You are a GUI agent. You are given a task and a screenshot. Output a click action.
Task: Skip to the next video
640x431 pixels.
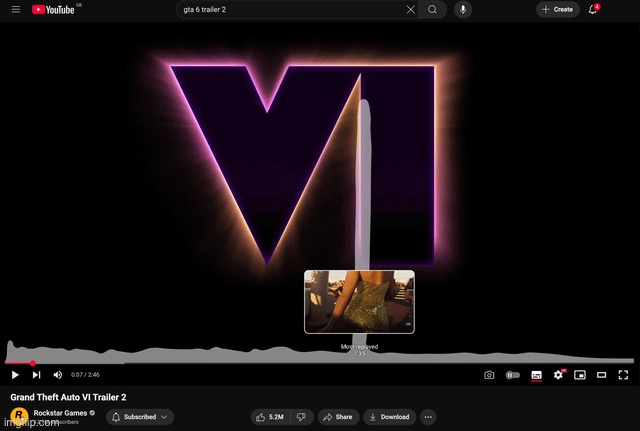point(36,375)
